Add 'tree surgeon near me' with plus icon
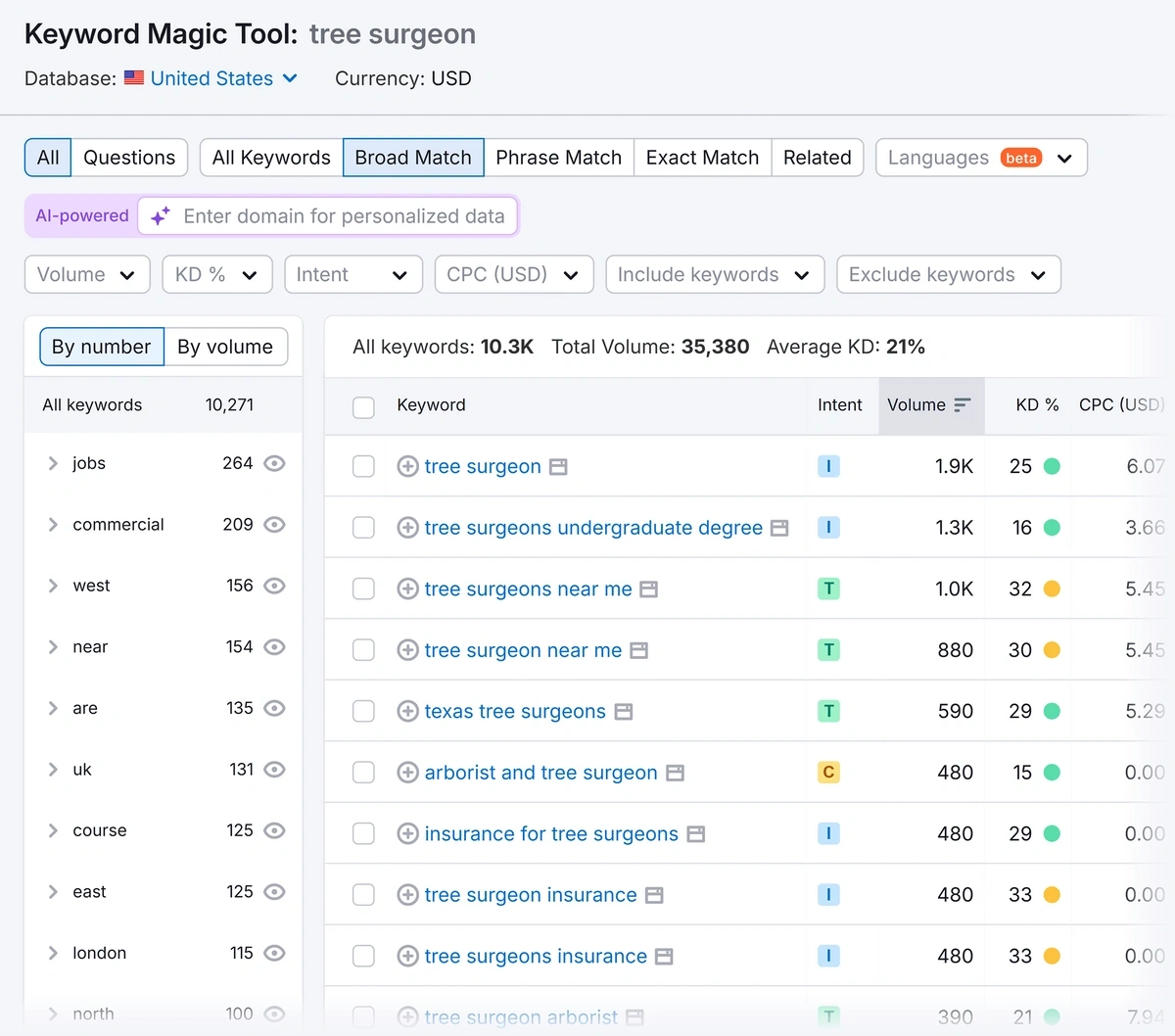This screenshot has width=1175, height=1036. pos(408,650)
